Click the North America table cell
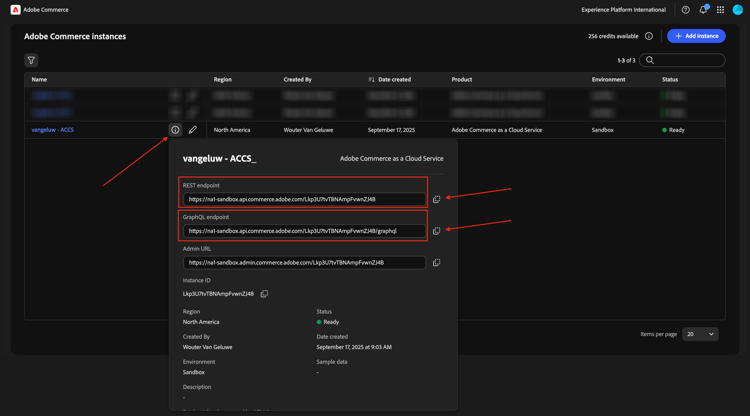This screenshot has width=750, height=416. [x=232, y=130]
